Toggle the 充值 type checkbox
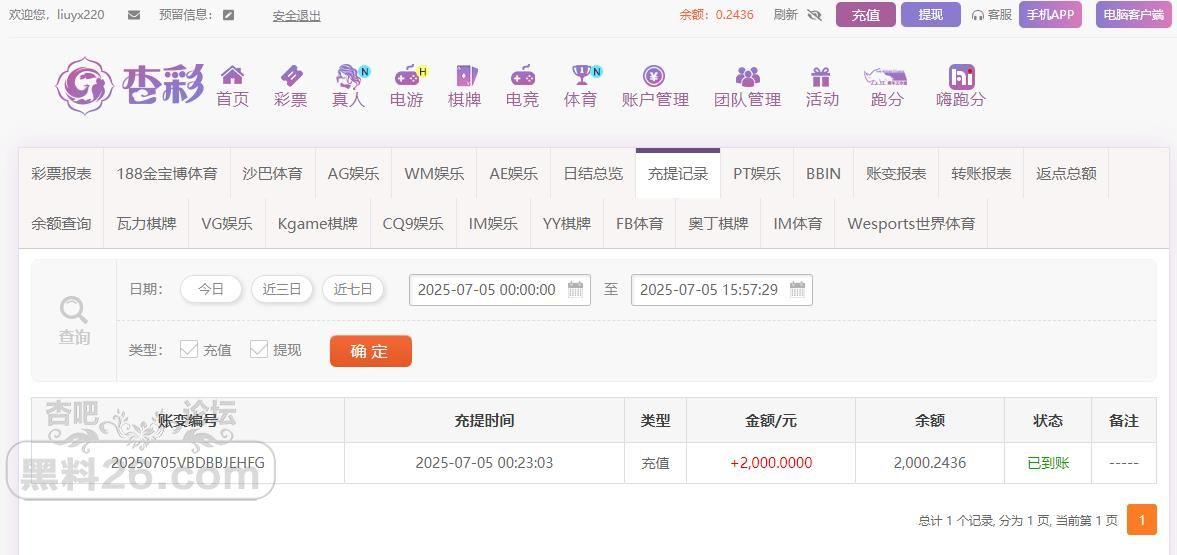1177x555 pixels. click(189, 349)
